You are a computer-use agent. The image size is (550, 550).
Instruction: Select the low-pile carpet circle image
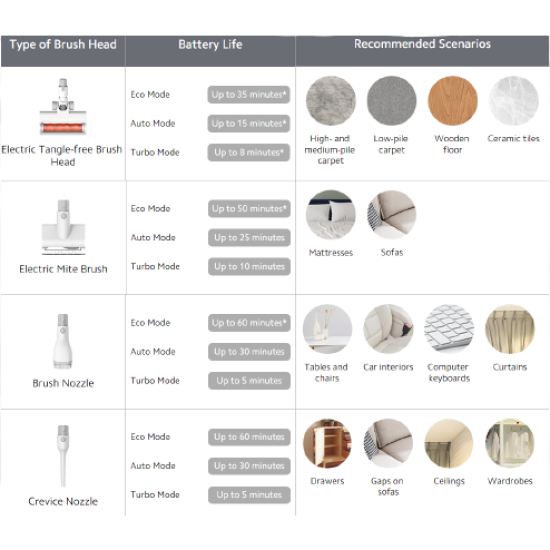click(391, 101)
